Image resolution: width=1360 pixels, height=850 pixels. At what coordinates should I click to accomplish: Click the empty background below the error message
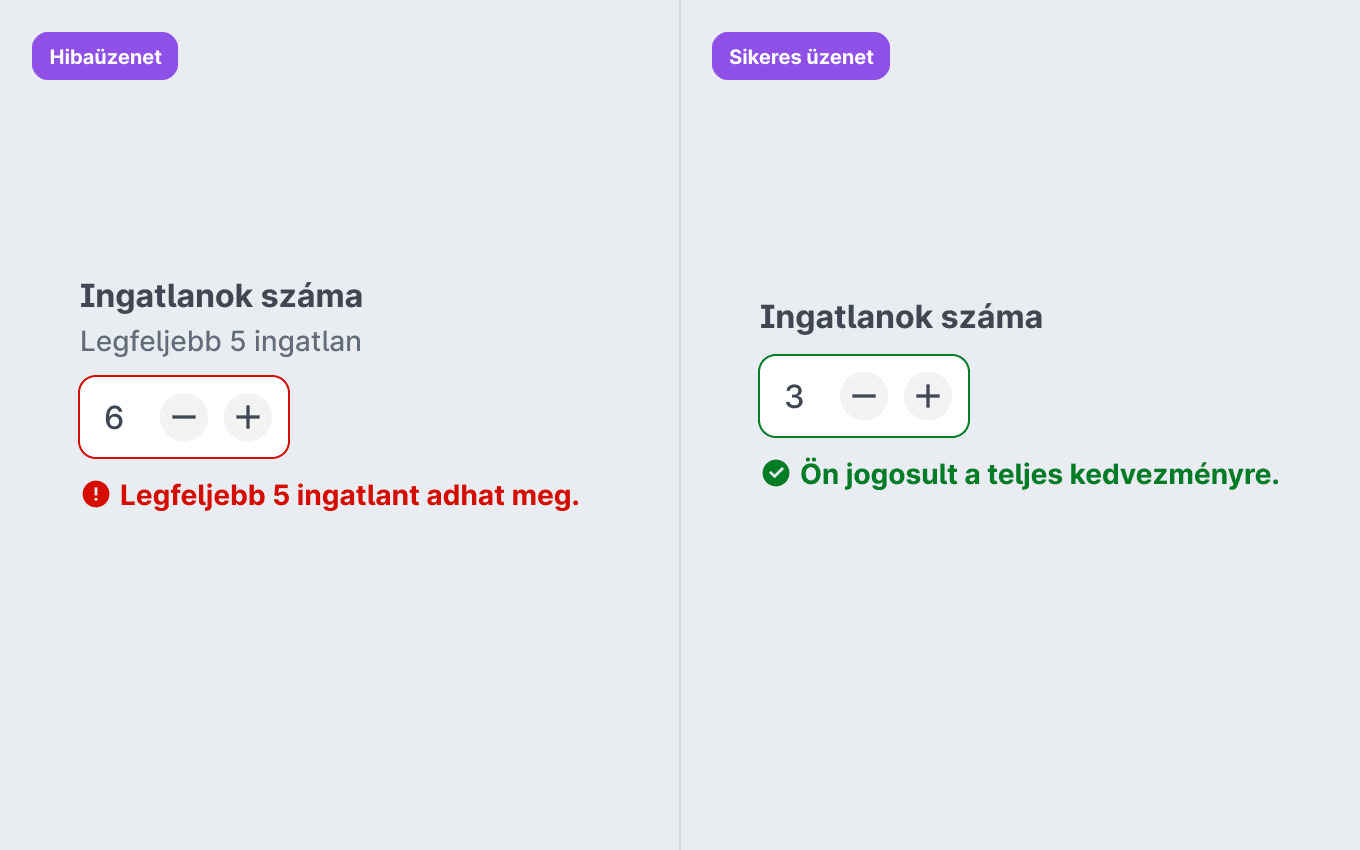tap(340, 680)
